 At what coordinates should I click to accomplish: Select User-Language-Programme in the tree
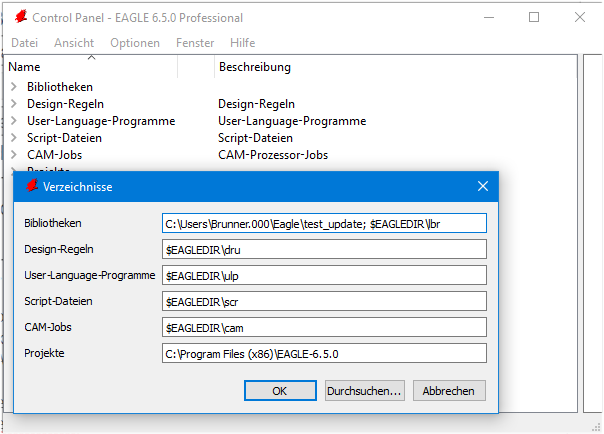pyautogui.click(x=101, y=121)
